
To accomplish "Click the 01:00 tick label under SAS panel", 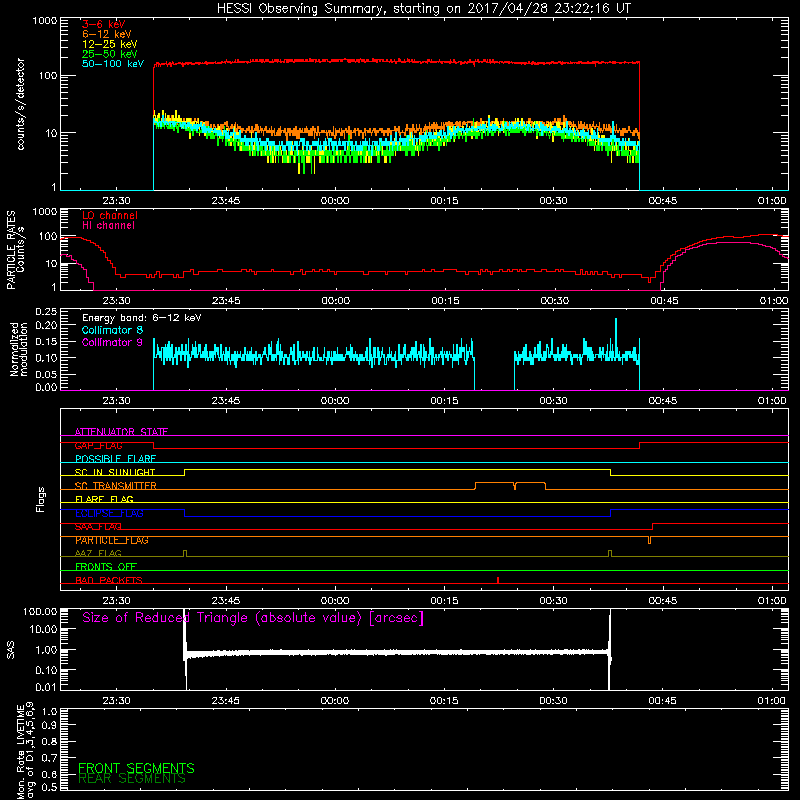I will (771, 701).
